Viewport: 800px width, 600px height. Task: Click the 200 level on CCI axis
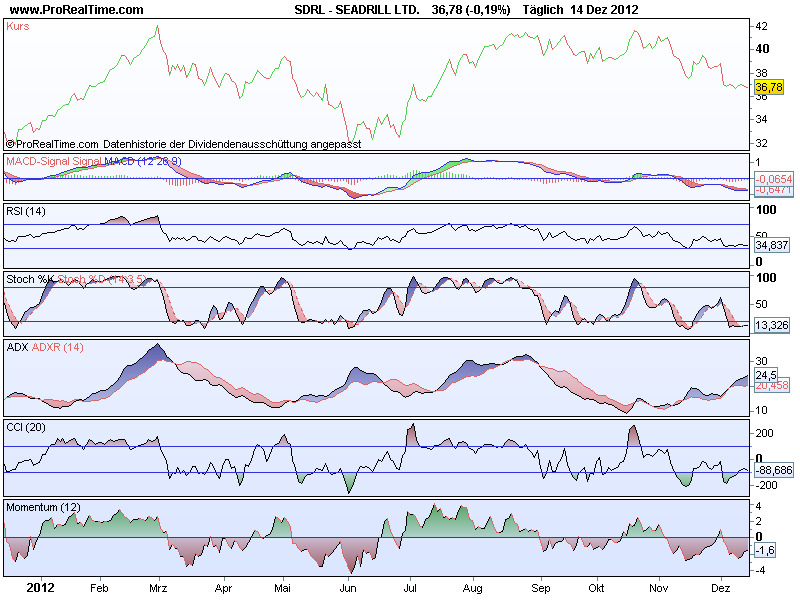pos(764,433)
